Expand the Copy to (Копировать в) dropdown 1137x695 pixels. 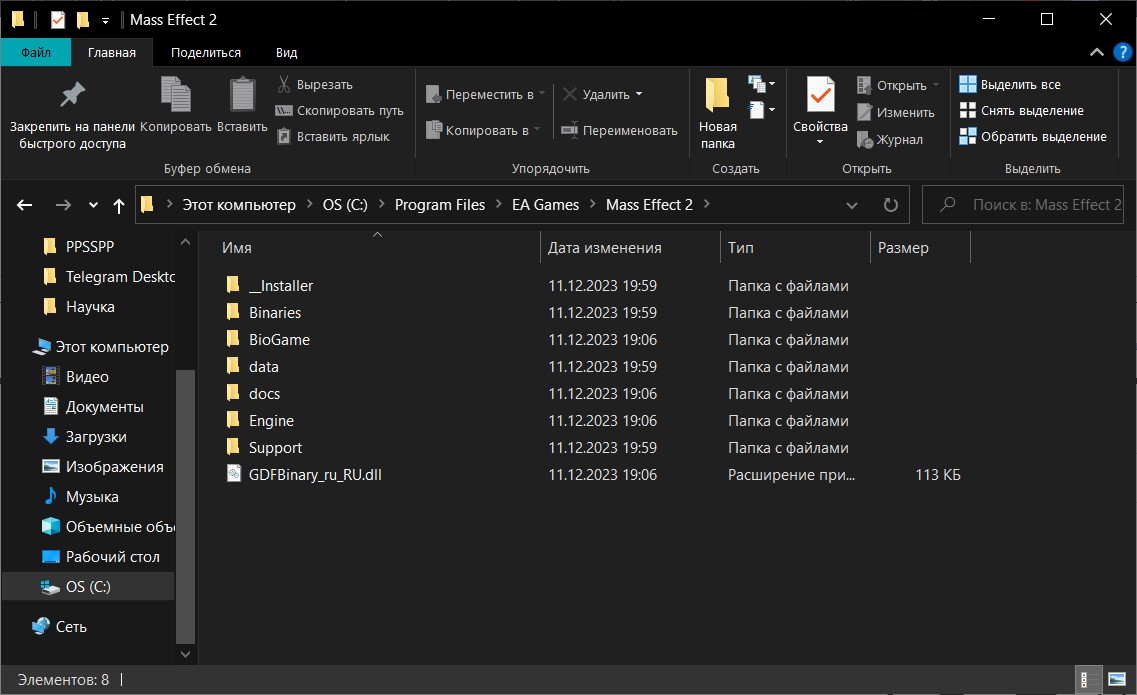(x=537, y=130)
